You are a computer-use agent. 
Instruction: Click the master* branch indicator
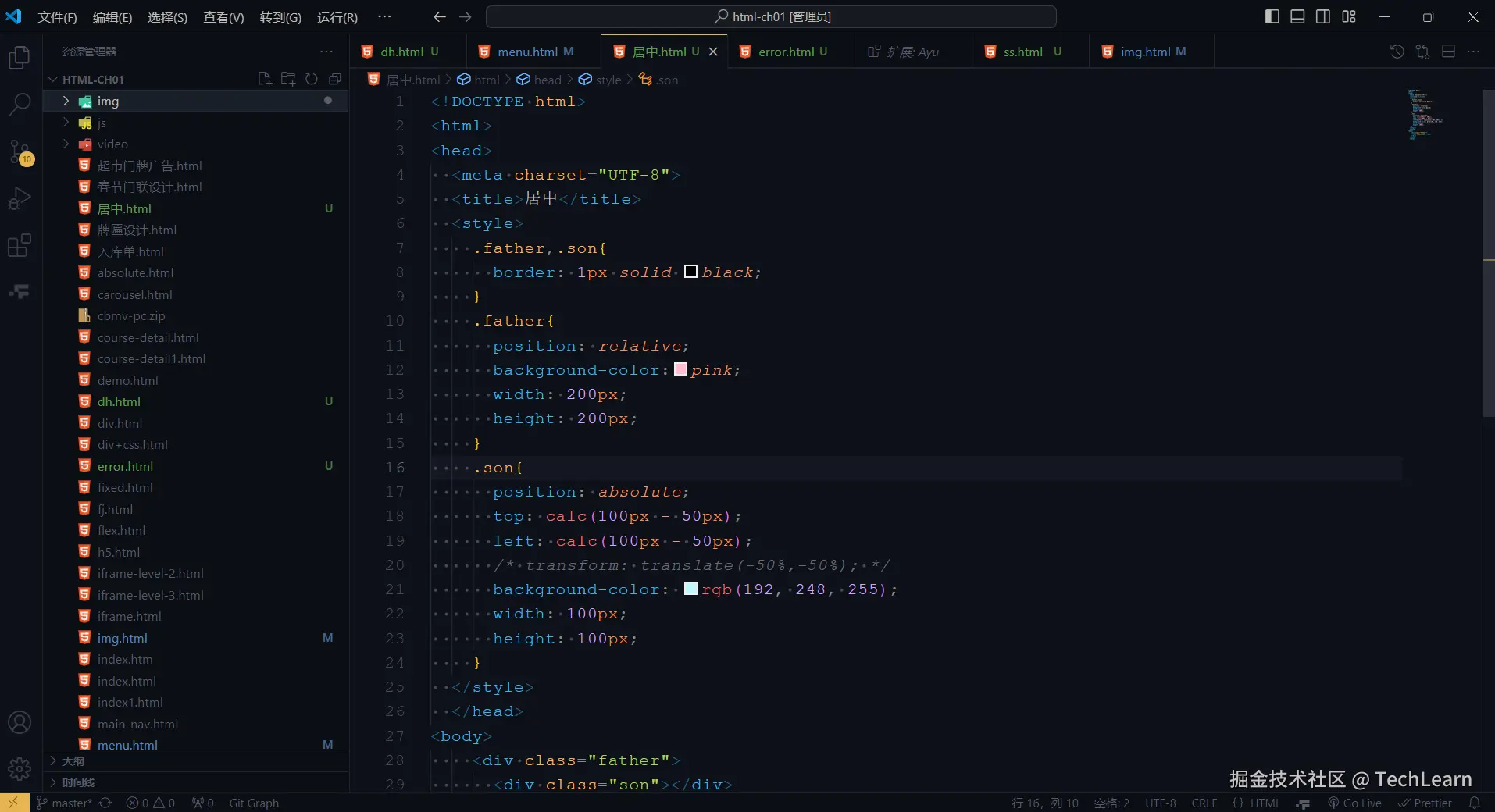pyautogui.click(x=64, y=803)
